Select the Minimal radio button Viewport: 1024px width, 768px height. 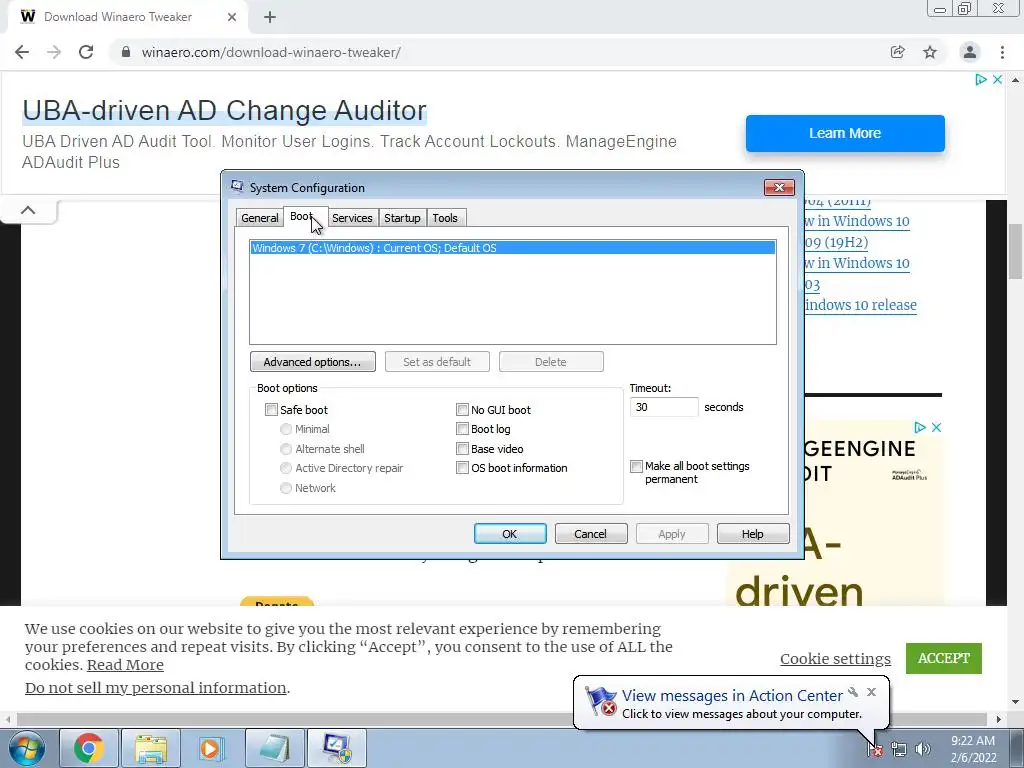(285, 429)
